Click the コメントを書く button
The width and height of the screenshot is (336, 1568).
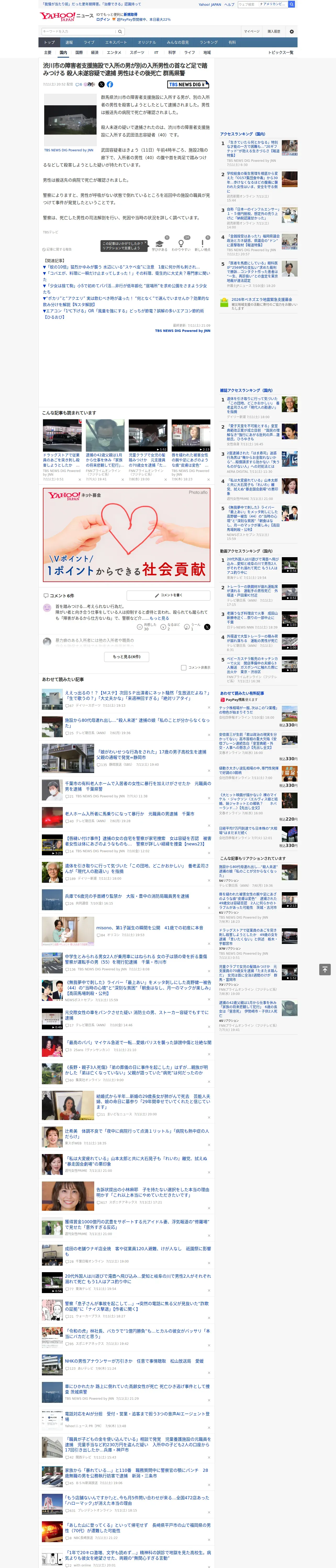pos(169,595)
